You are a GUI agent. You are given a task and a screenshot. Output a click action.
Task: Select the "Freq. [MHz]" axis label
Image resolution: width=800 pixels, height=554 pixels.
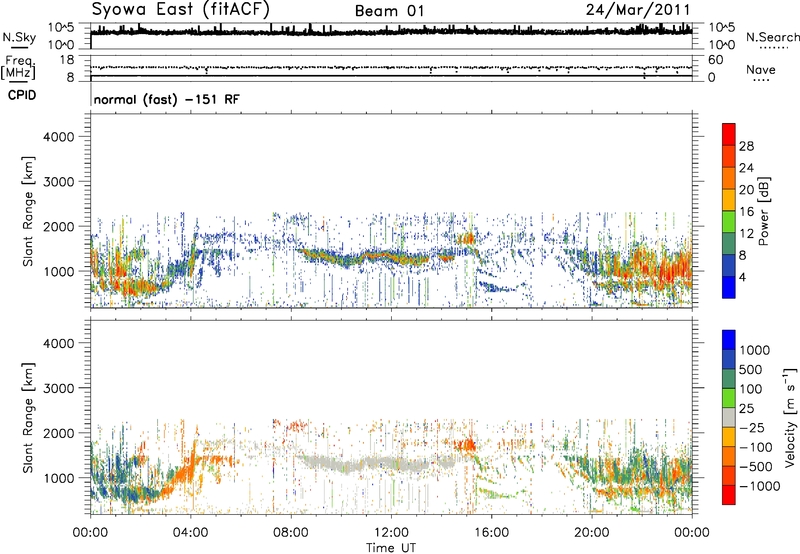18,68
